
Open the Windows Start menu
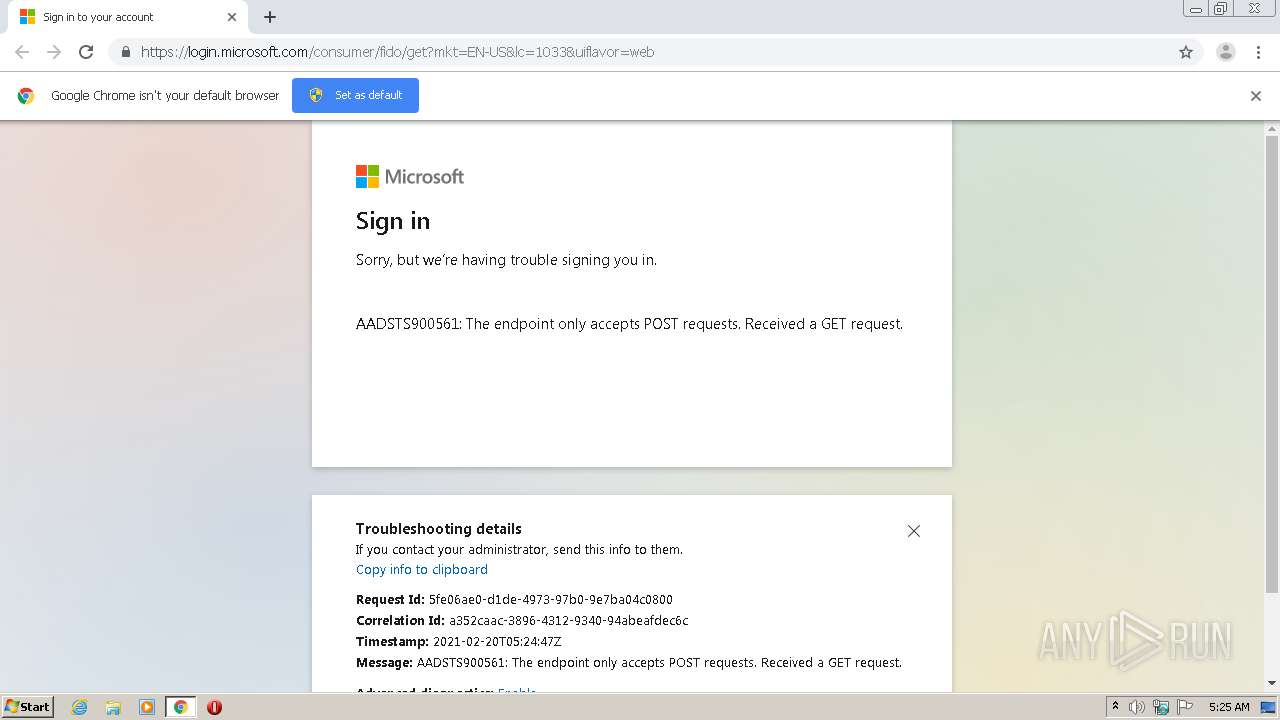coord(28,706)
